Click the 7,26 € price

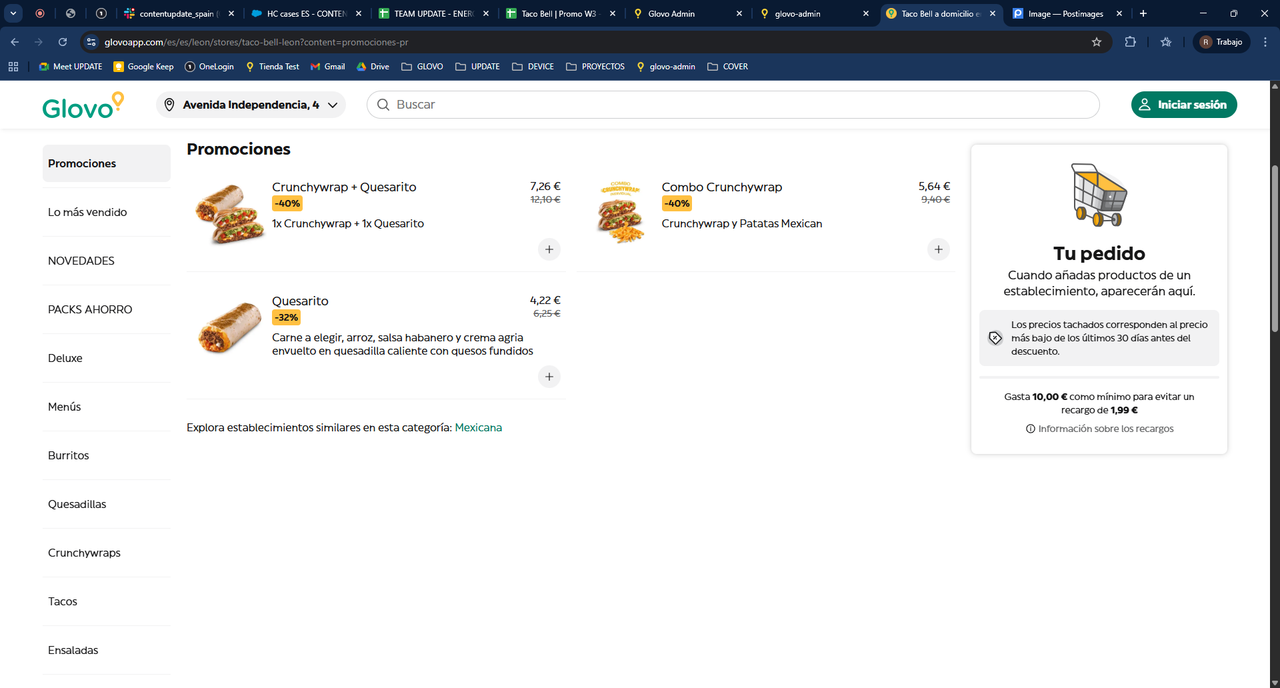545,186
